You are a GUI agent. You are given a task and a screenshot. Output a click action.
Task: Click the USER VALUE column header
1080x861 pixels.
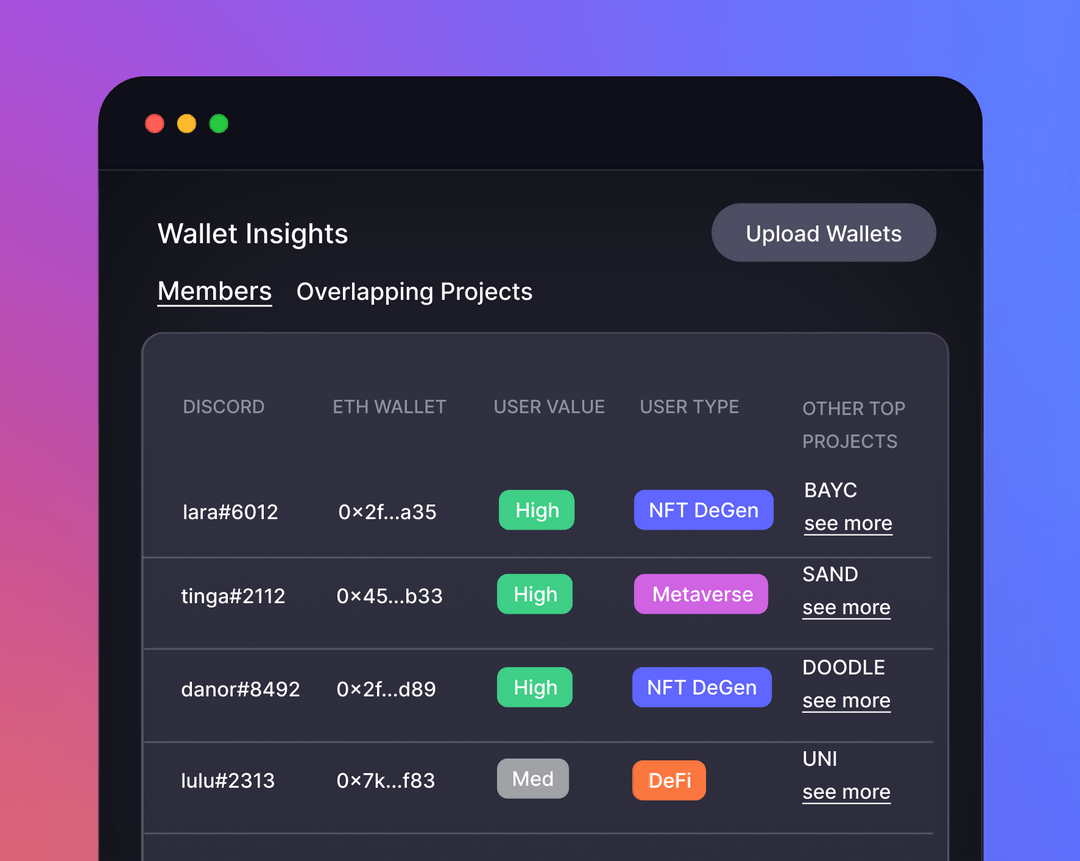pyautogui.click(x=549, y=406)
